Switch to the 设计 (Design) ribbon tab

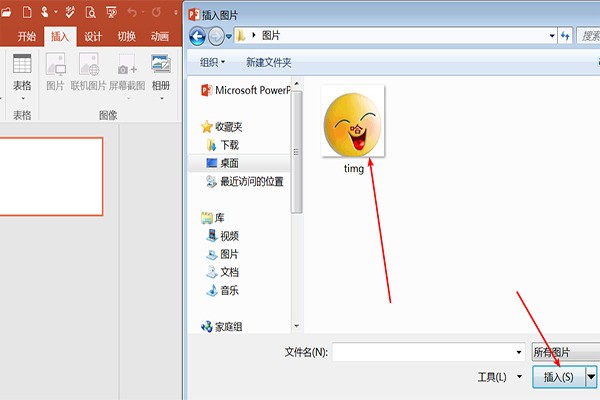click(93, 36)
